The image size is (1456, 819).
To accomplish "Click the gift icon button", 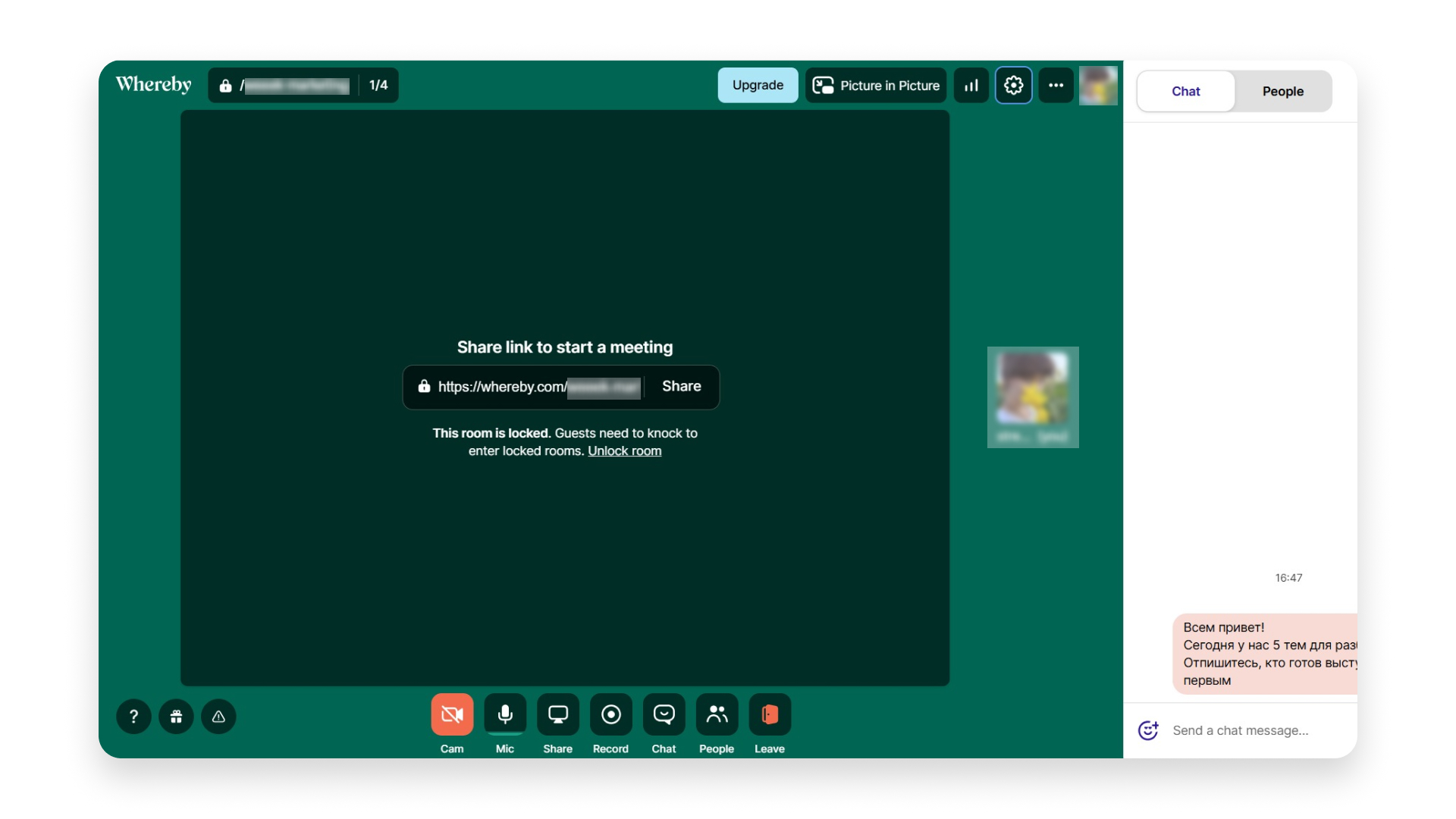I will 176,716.
